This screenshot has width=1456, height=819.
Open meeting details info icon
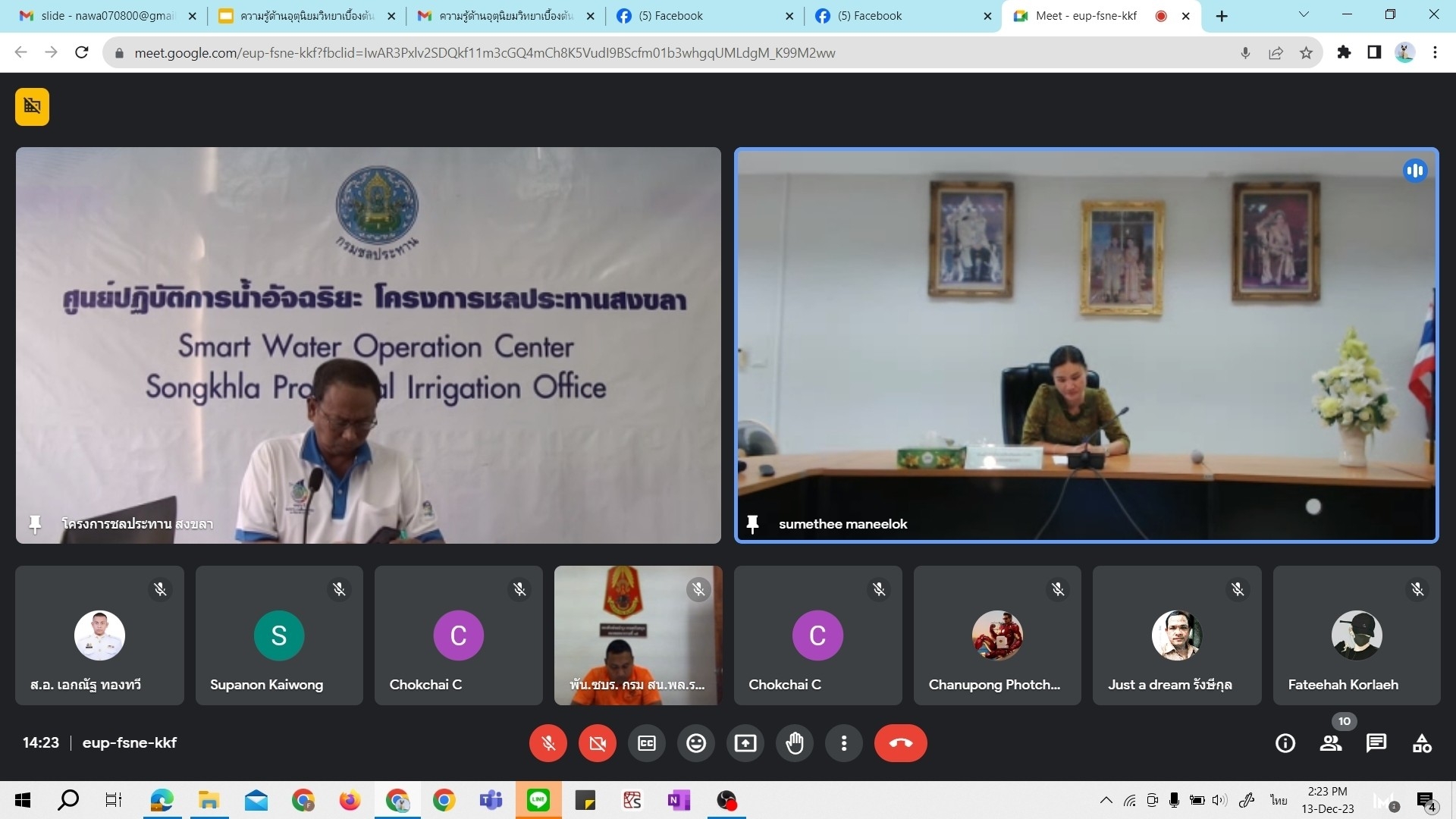click(x=1285, y=743)
